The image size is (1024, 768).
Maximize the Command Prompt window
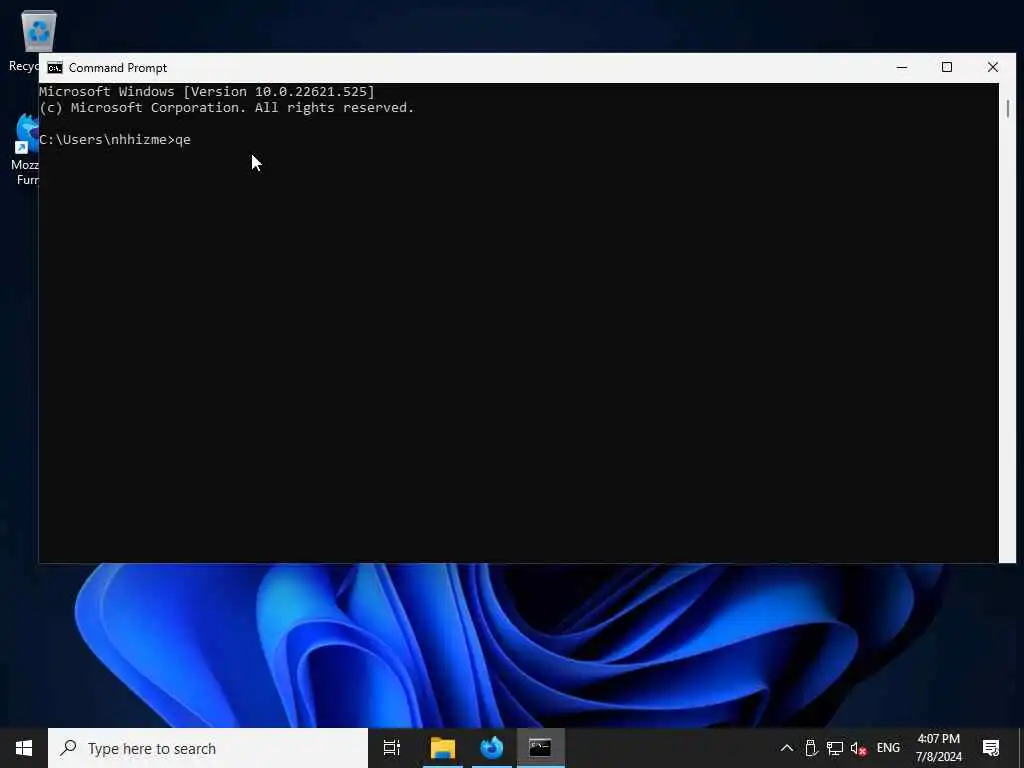pyautogui.click(x=947, y=67)
